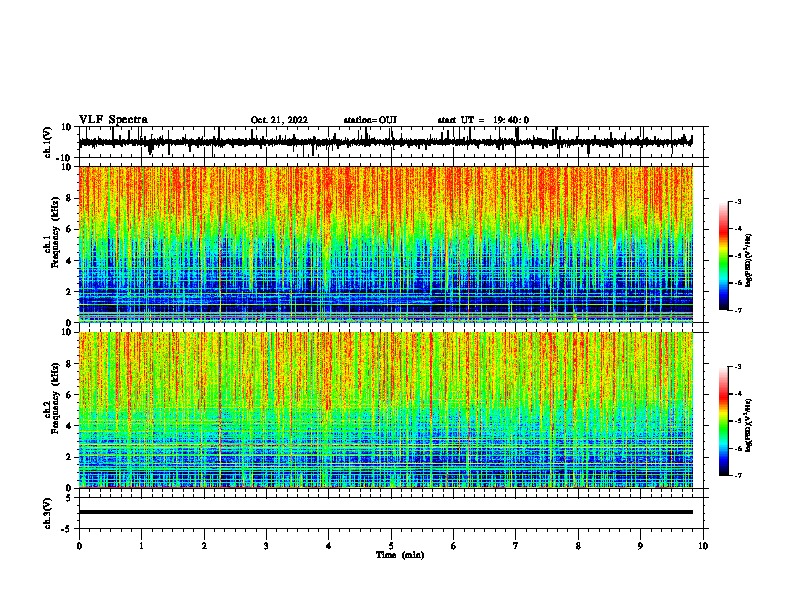Image resolution: width=792 pixels, height=612 pixels.
Task: Click the ch.2 spectrogram plot
Action: tap(385, 410)
